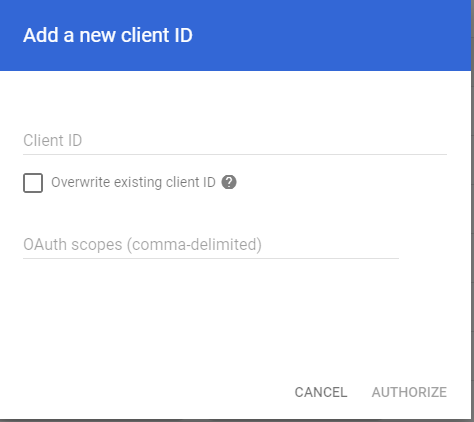The image size is (474, 422).
Task: Click the blue dialog header bar
Action: coord(235,35)
